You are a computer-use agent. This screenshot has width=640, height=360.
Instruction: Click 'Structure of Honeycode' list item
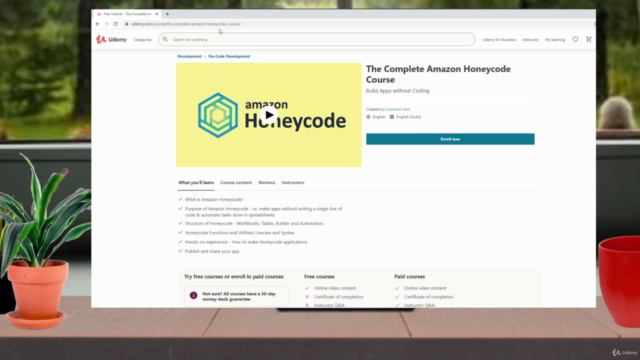point(254,224)
